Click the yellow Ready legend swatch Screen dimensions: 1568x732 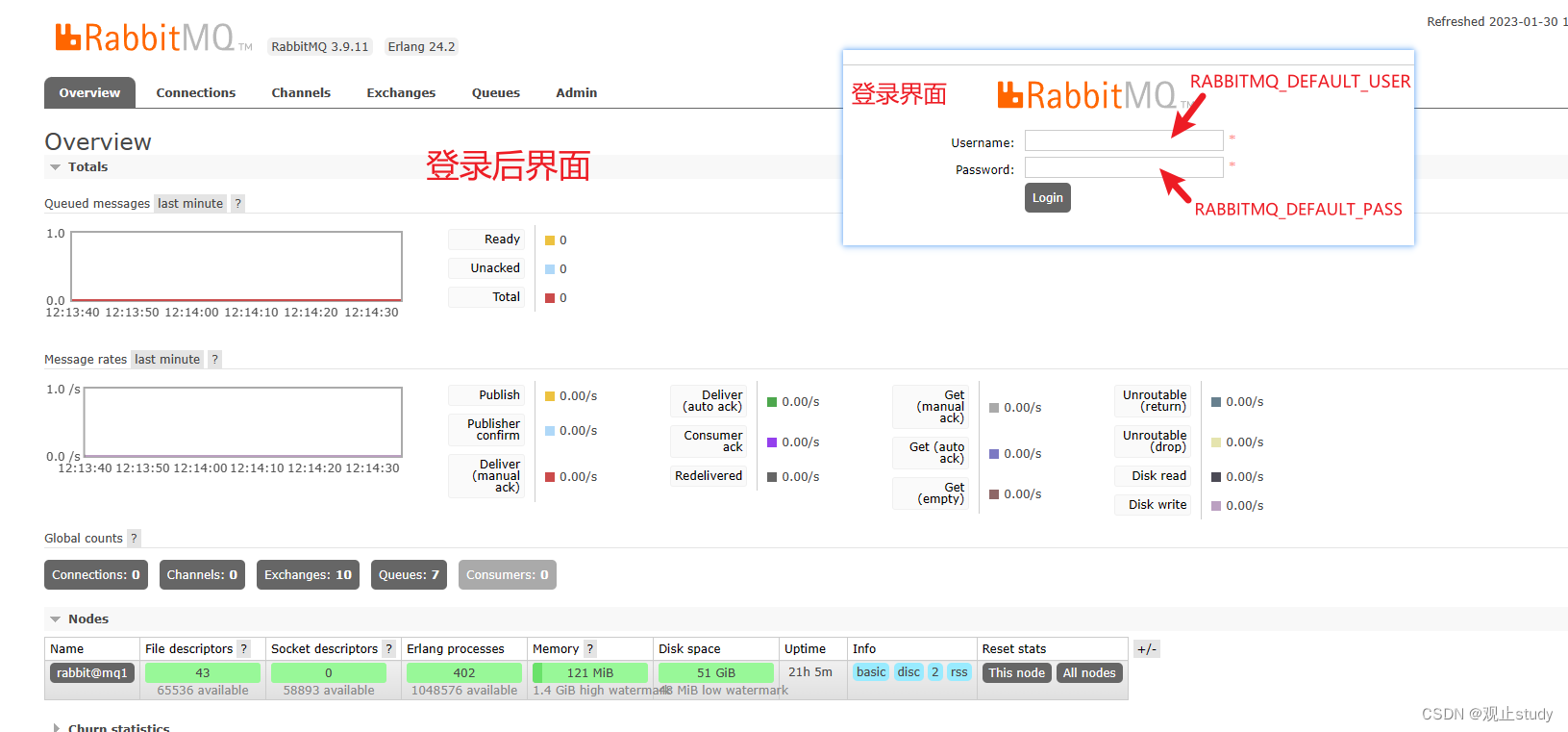tap(550, 240)
